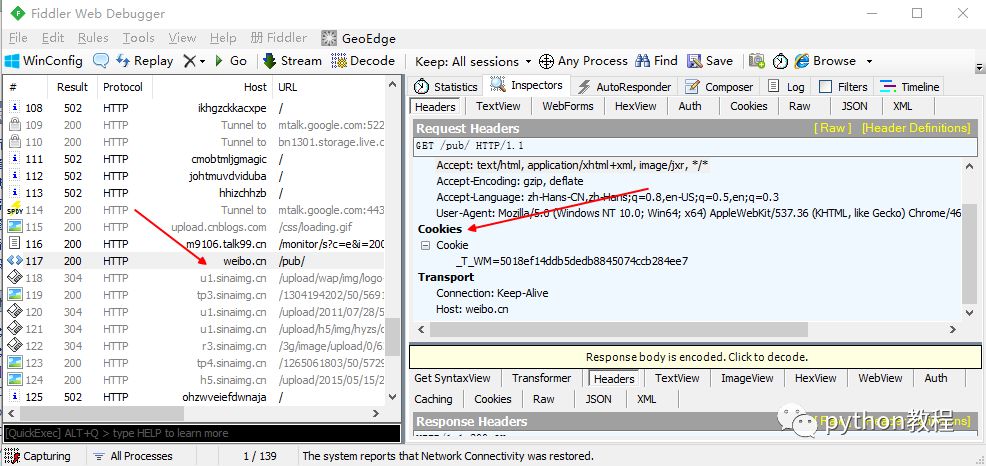Select session 117 weibo.cn row

point(194,261)
